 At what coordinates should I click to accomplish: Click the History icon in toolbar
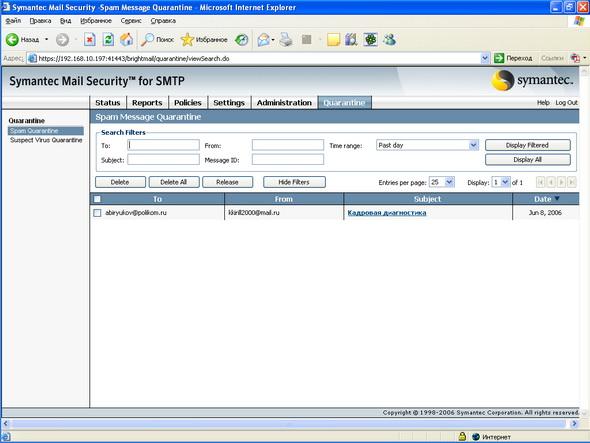point(242,40)
